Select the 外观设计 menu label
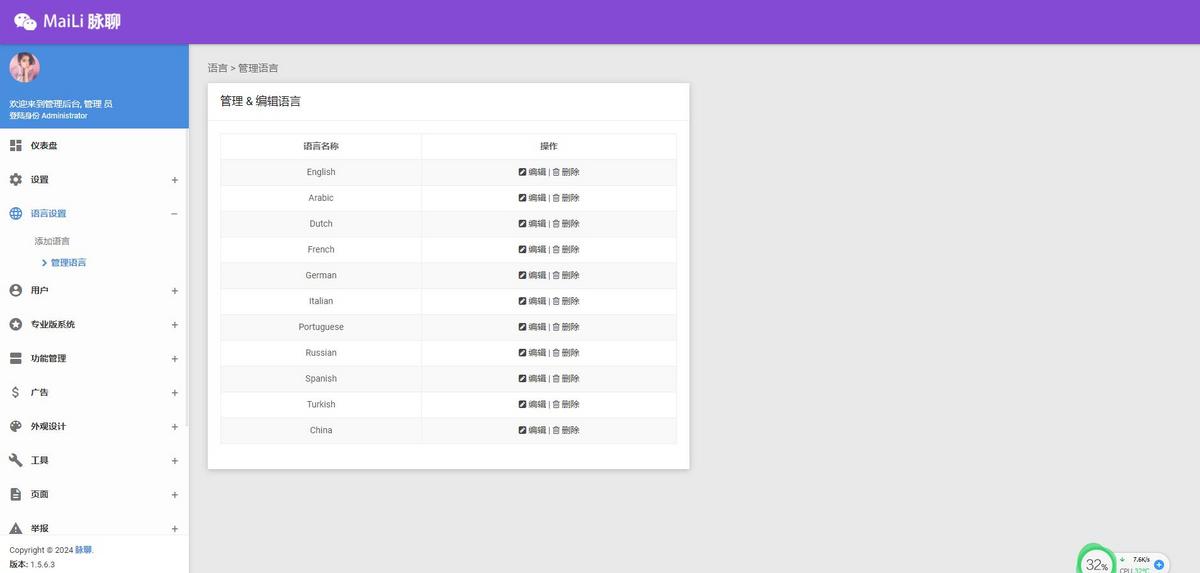Image resolution: width=1200 pixels, height=573 pixels. 48,426
